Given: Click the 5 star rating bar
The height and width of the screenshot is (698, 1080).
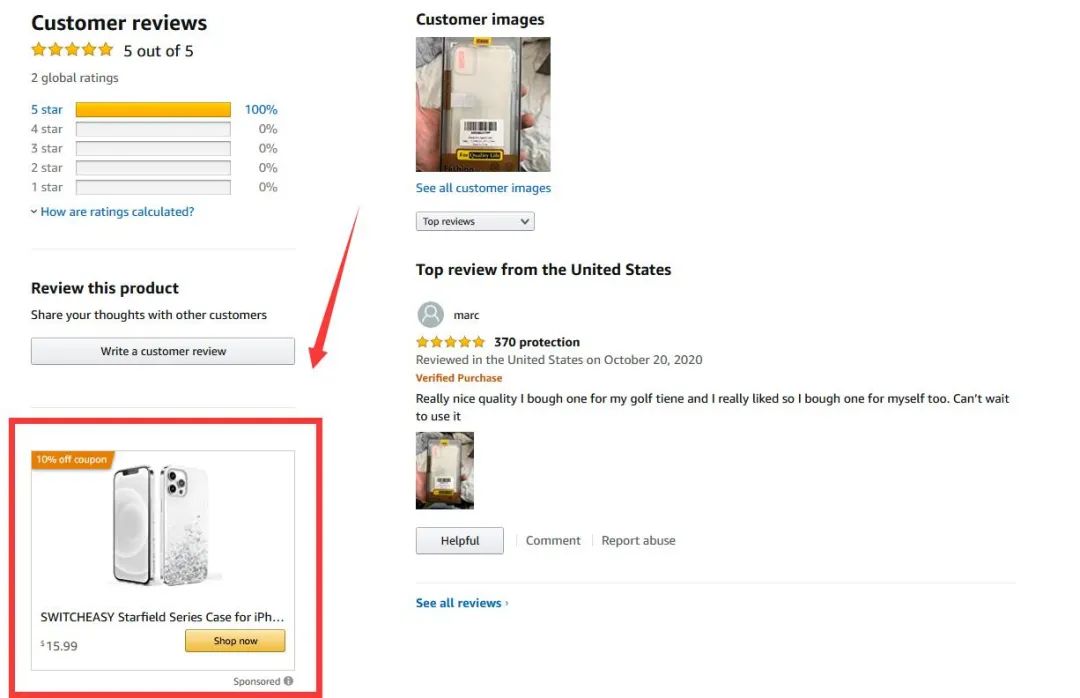Looking at the screenshot, I should pyautogui.click(x=153, y=110).
